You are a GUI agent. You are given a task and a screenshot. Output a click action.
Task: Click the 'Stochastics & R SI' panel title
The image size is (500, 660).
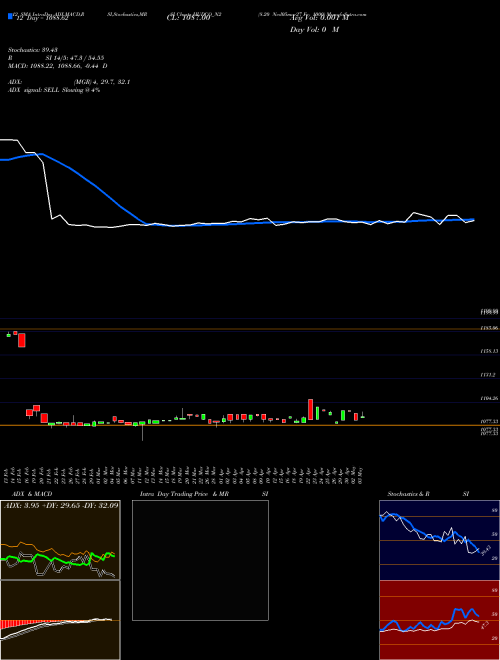[428, 494]
